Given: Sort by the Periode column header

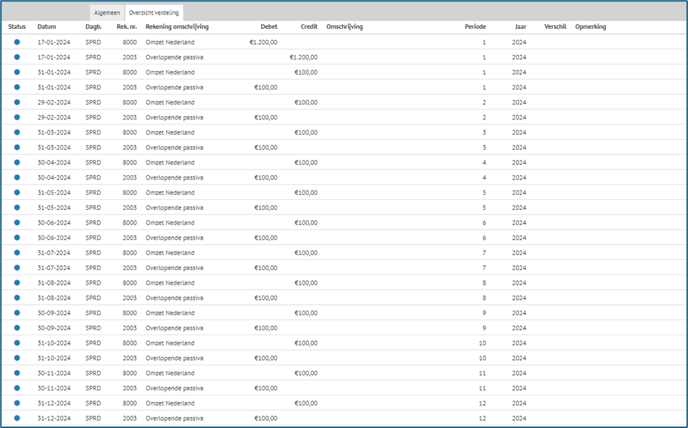Looking at the screenshot, I should click(x=475, y=27).
